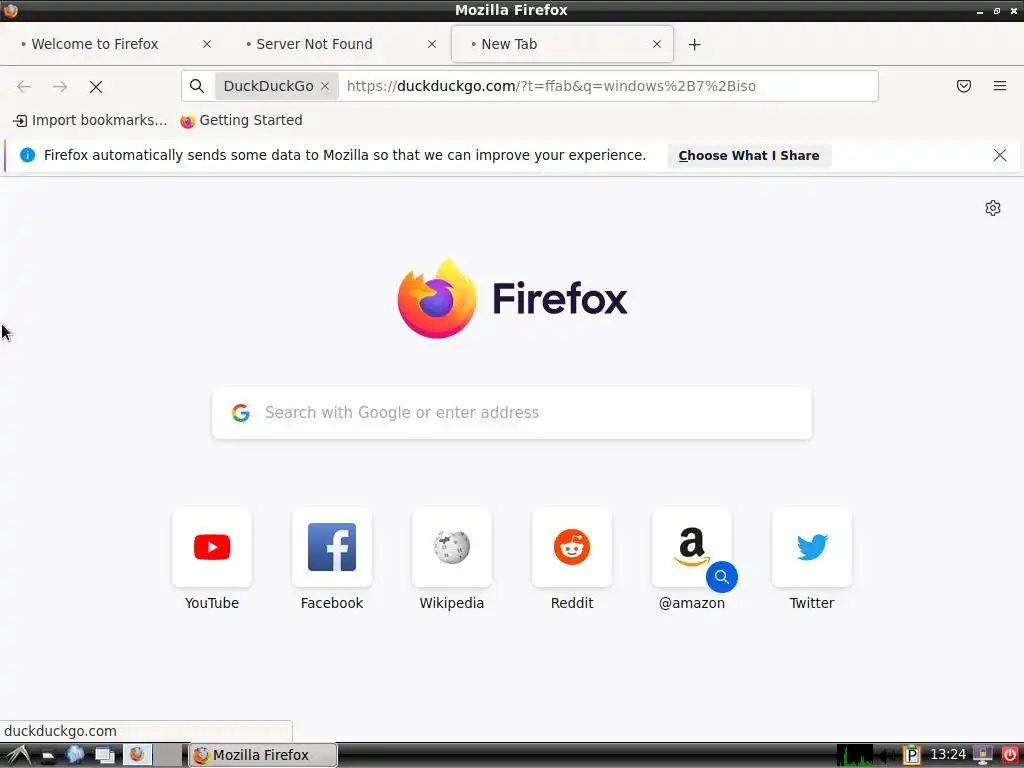1024x768 pixels.
Task: Switch to the Welcome to Firefox tab
Action: (95, 44)
